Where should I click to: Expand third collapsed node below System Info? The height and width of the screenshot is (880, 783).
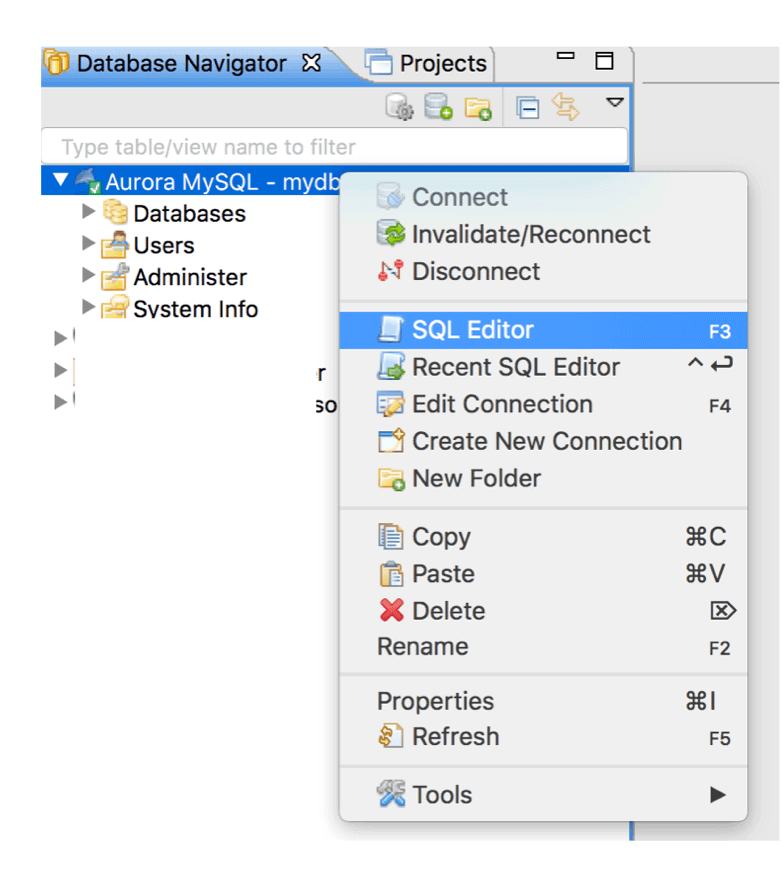[x=60, y=401]
